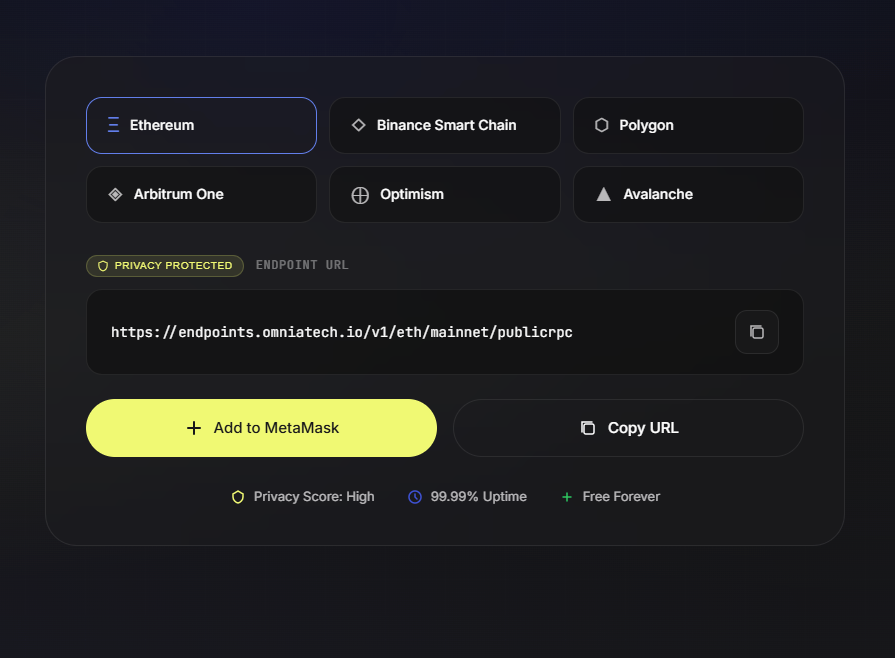The width and height of the screenshot is (895, 658).
Task: Switch to the Polygon network
Action: click(x=688, y=126)
